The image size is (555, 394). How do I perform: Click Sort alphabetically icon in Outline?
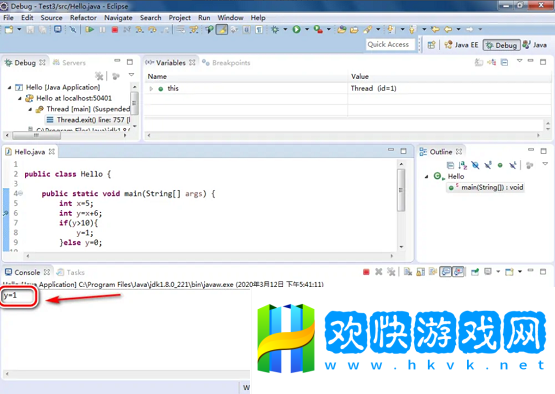pyautogui.click(x=463, y=165)
